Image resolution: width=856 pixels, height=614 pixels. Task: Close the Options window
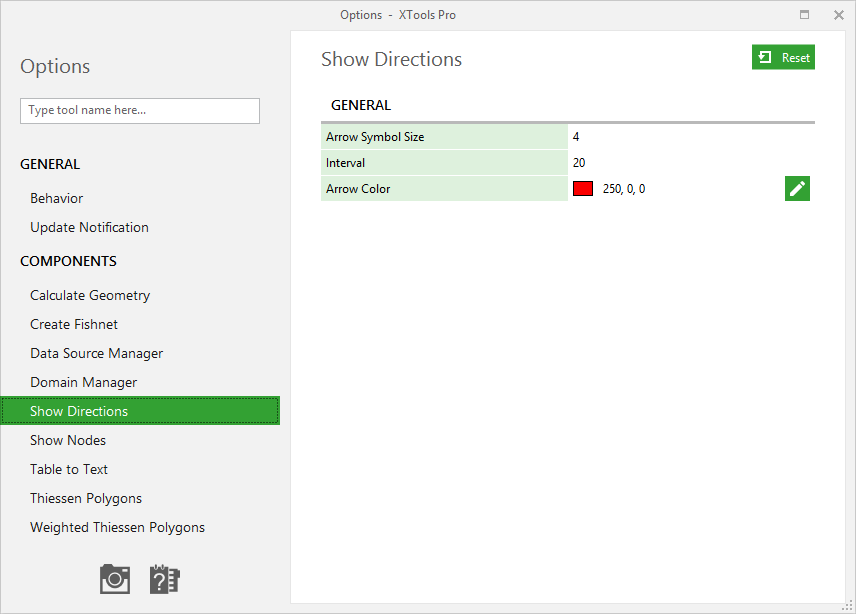coord(839,15)
